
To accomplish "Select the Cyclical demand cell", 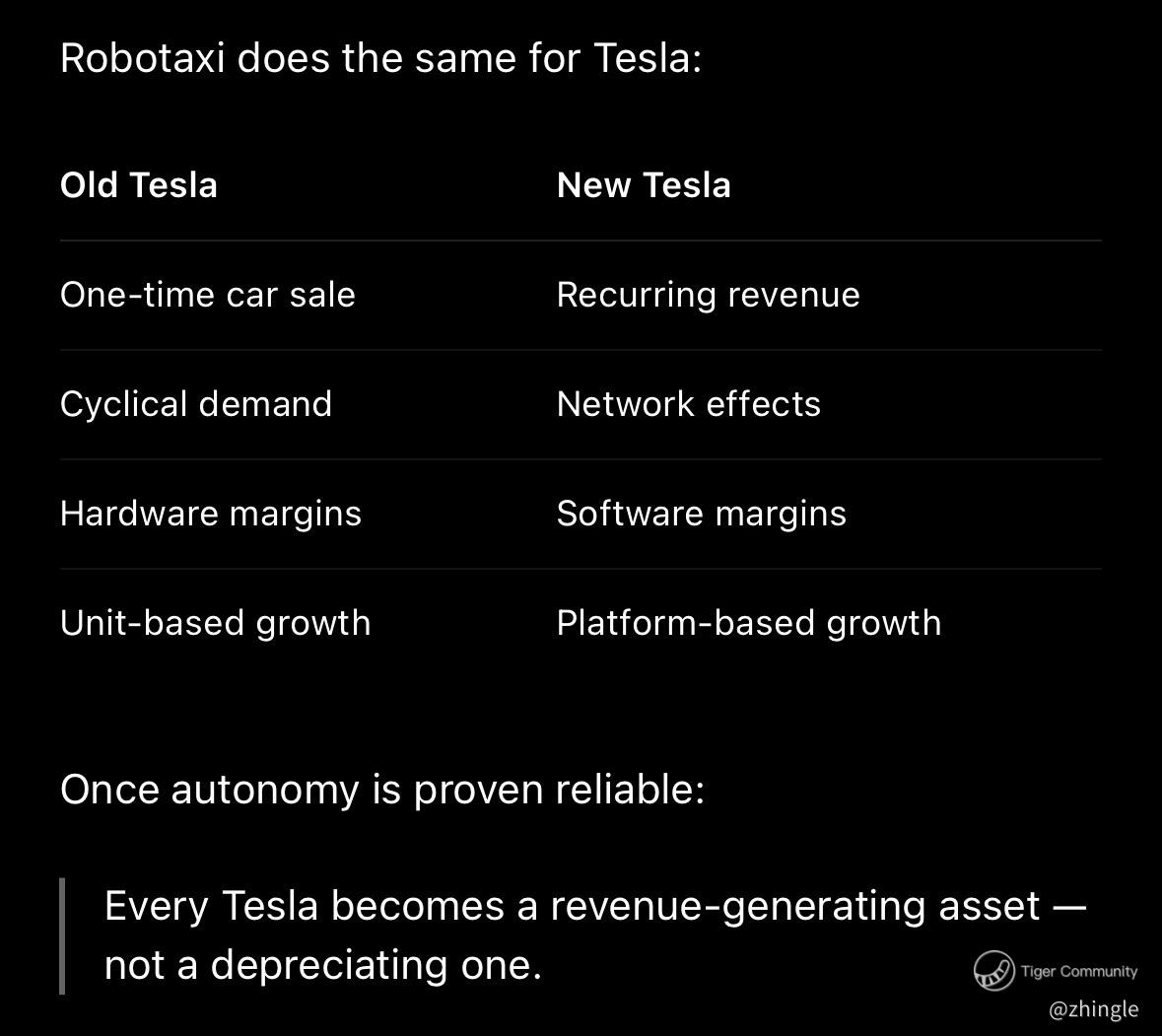I will click(196, 404).
